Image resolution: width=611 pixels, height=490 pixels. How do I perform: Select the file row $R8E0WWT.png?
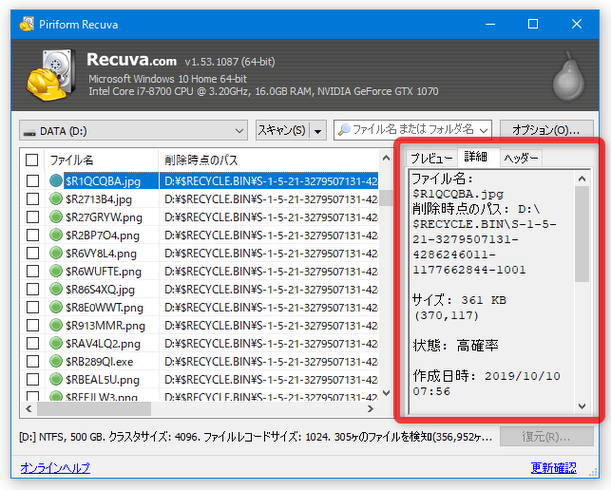pos(202,307)
